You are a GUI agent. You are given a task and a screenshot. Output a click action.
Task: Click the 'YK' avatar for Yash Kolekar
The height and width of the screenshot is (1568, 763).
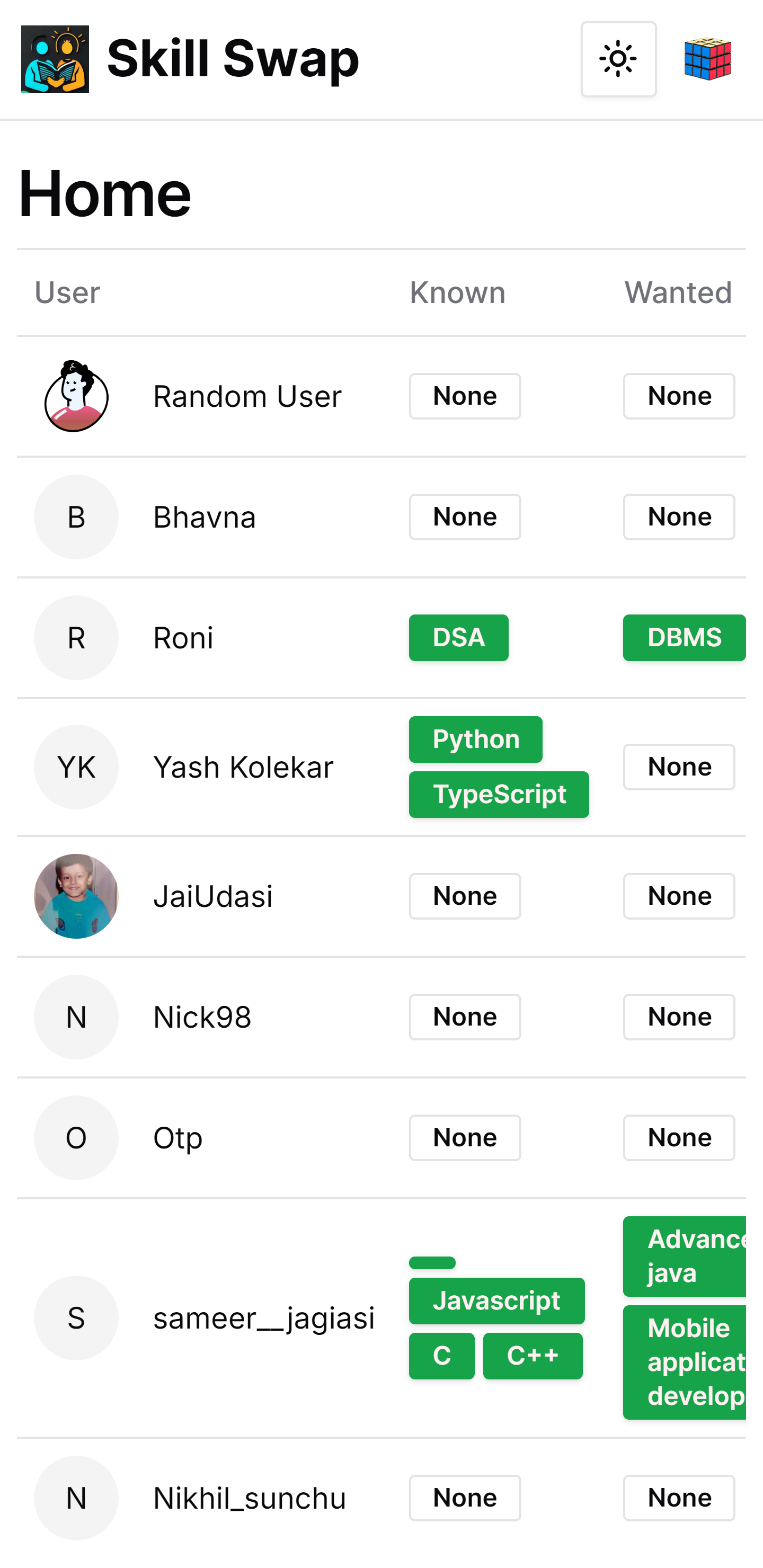(x=76, y=767)
